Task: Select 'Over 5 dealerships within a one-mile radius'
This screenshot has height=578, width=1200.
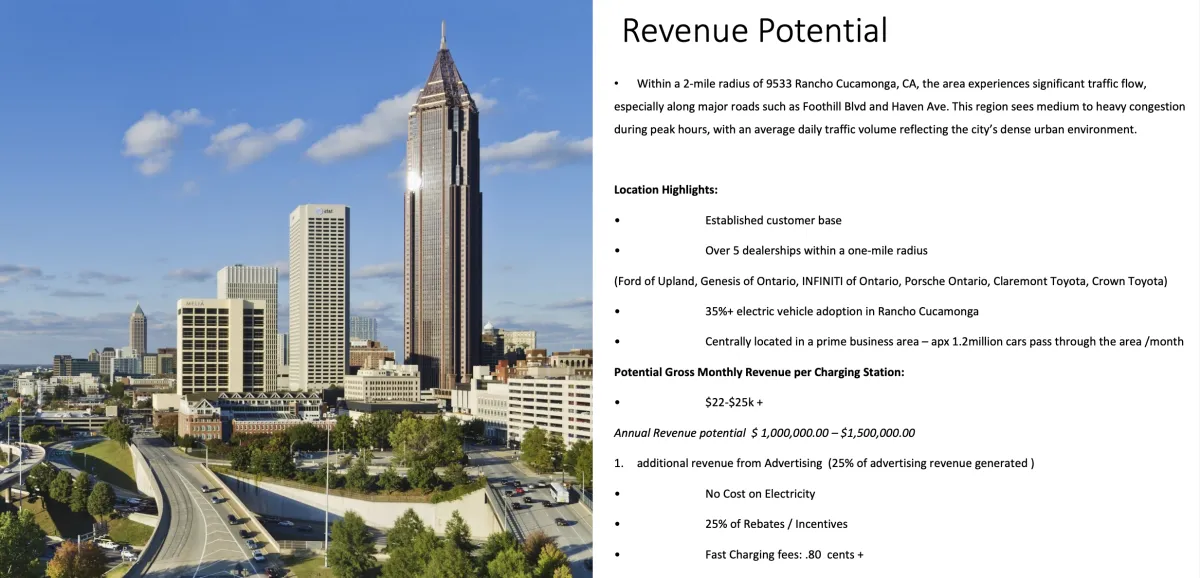Action: [x=816, y=250]
